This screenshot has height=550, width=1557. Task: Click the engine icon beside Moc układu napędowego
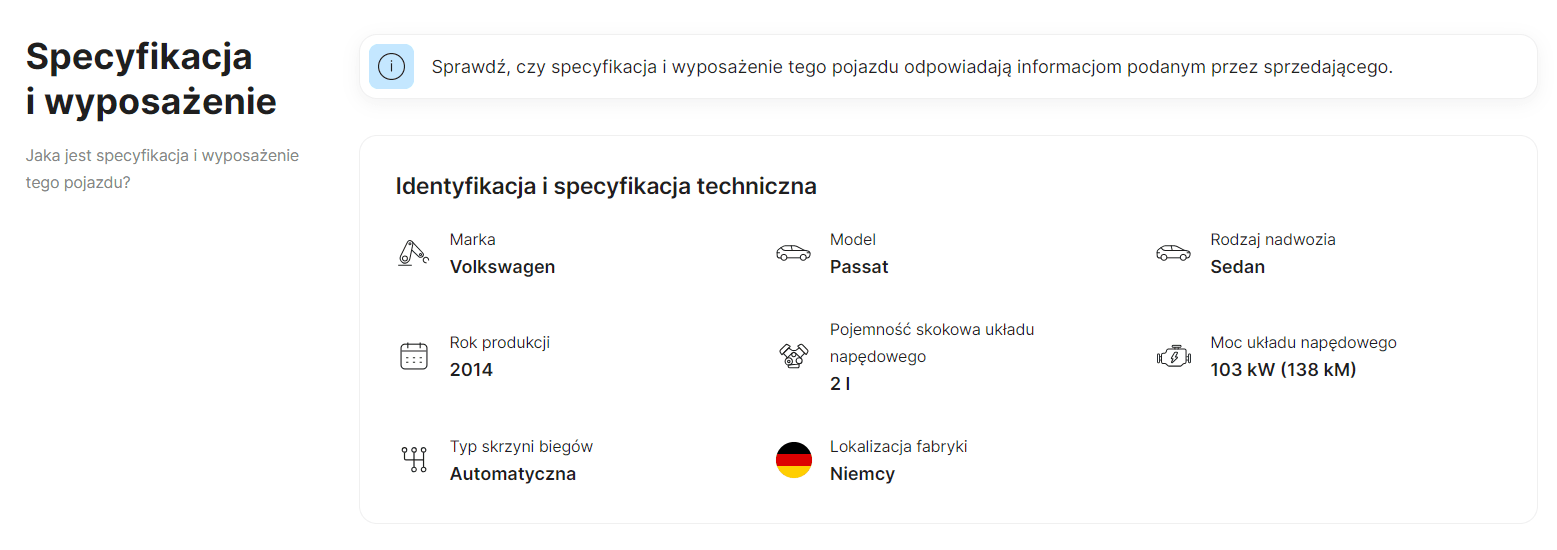(x=1174, y=356)
